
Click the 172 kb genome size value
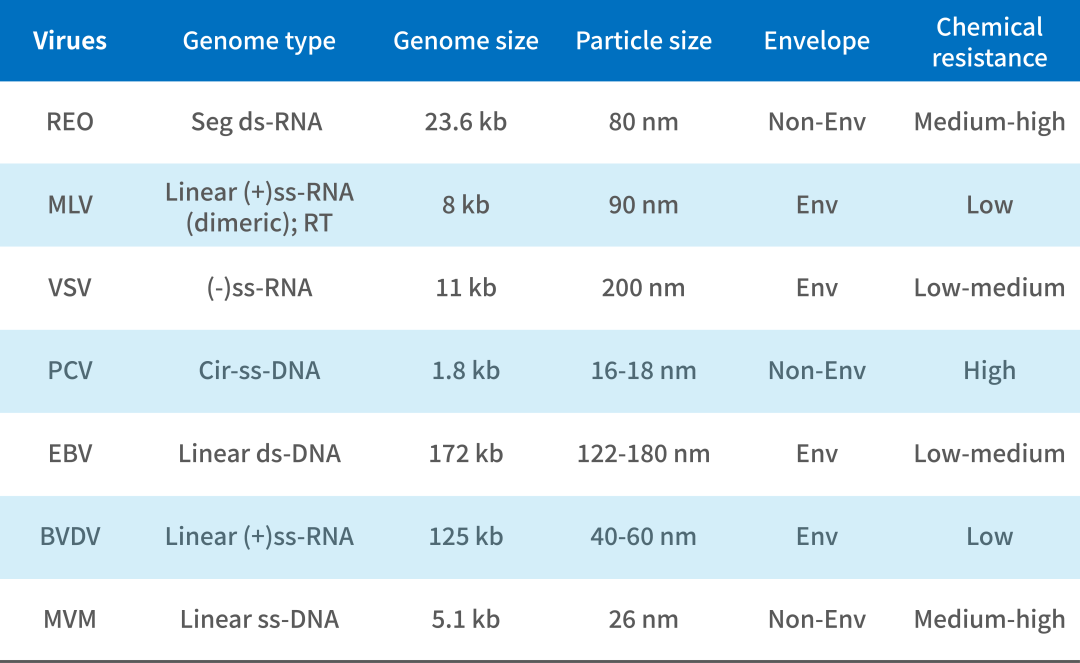pyautogui.click(x=466, y=454)
